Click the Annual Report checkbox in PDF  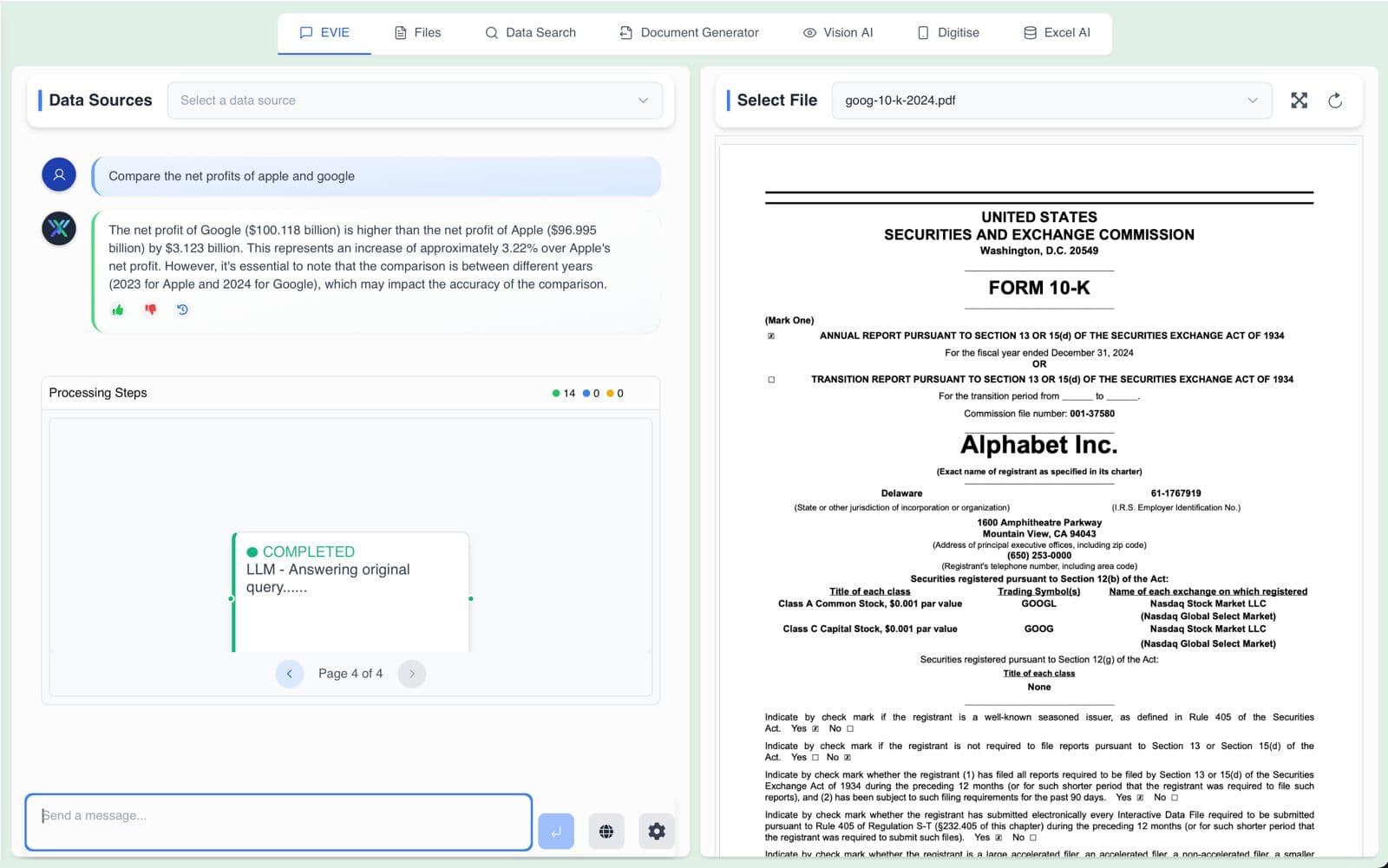[x=771, y=336]
